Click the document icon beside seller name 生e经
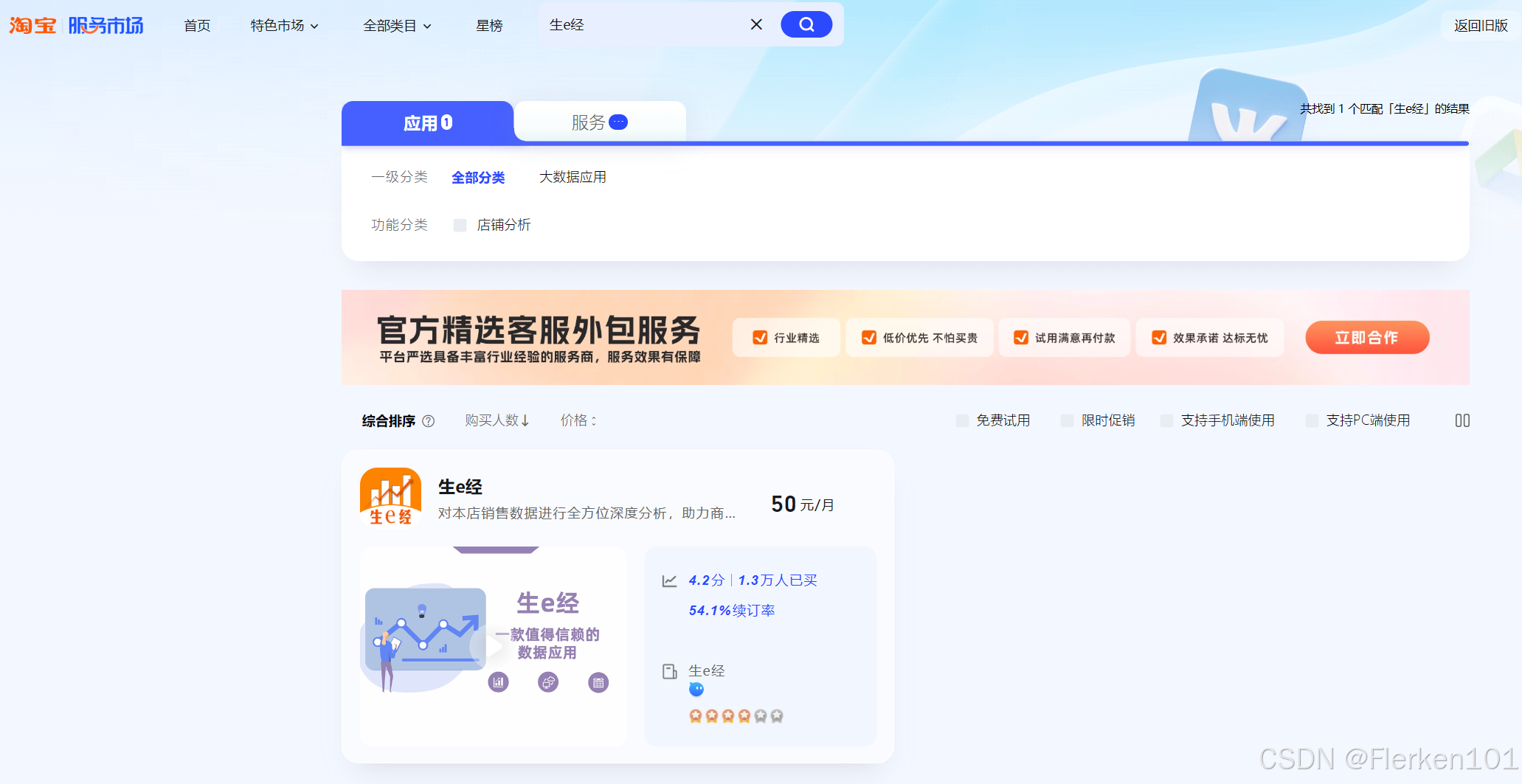Image resolution: width=1522 pixels, height=784 pixels. pos(669,671)
